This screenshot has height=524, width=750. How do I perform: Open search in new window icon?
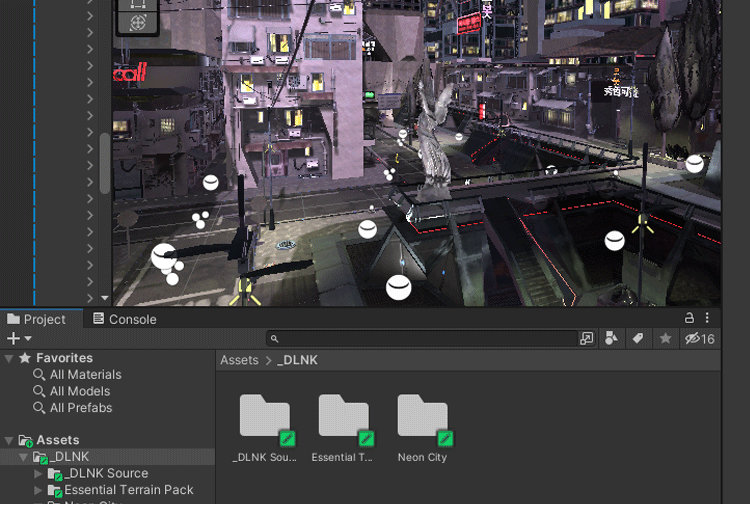click(587, 339)
